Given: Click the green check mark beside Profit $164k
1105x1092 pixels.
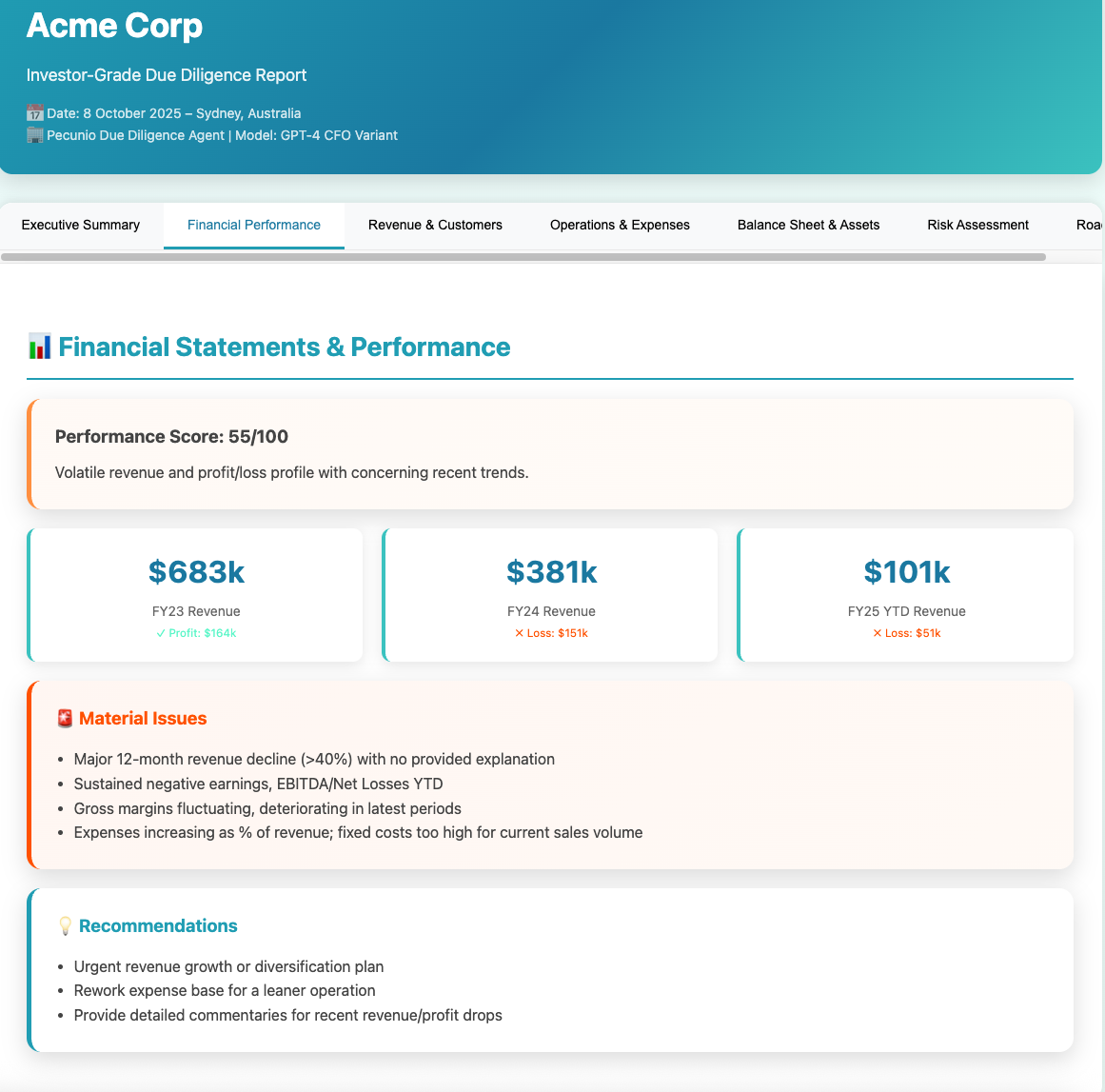Looking at the screenshot, I should click(x=161, y=633).
